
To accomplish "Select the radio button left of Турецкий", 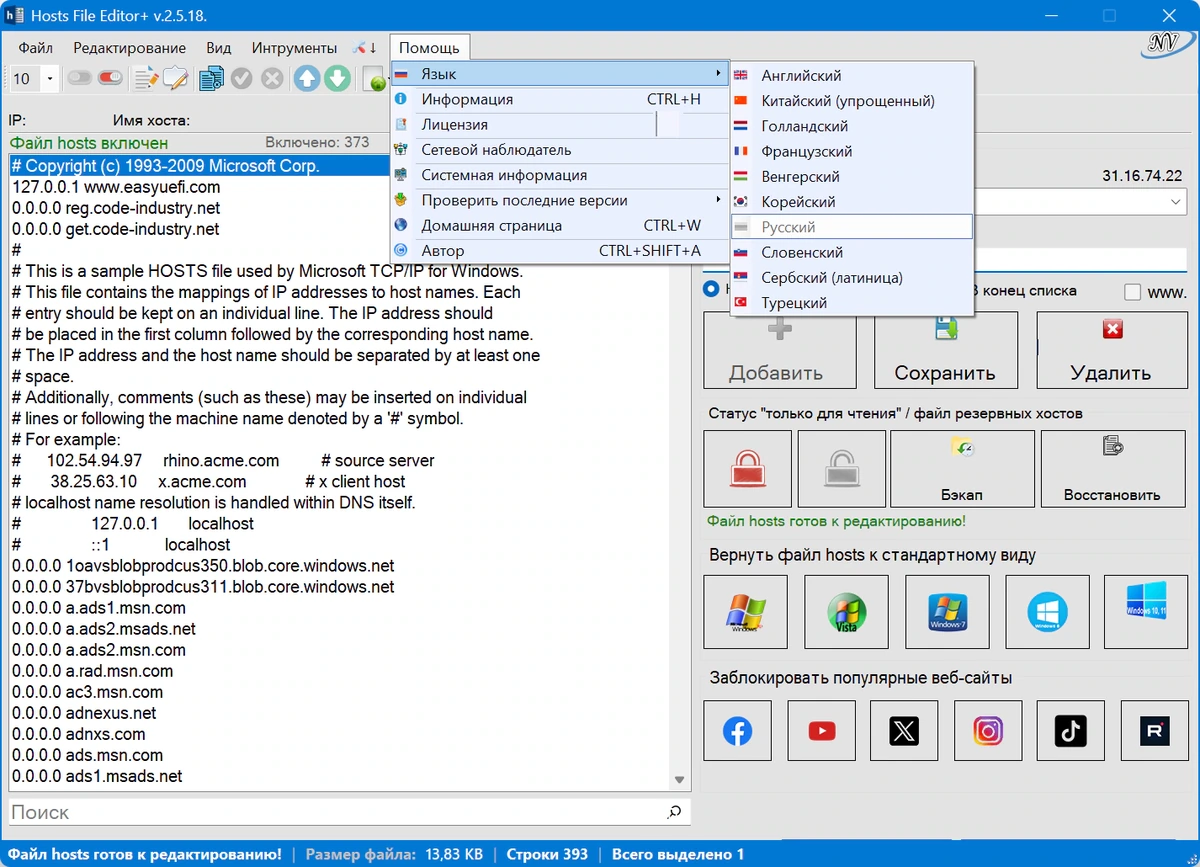I will pyautogui.click(x=712, y=290).
